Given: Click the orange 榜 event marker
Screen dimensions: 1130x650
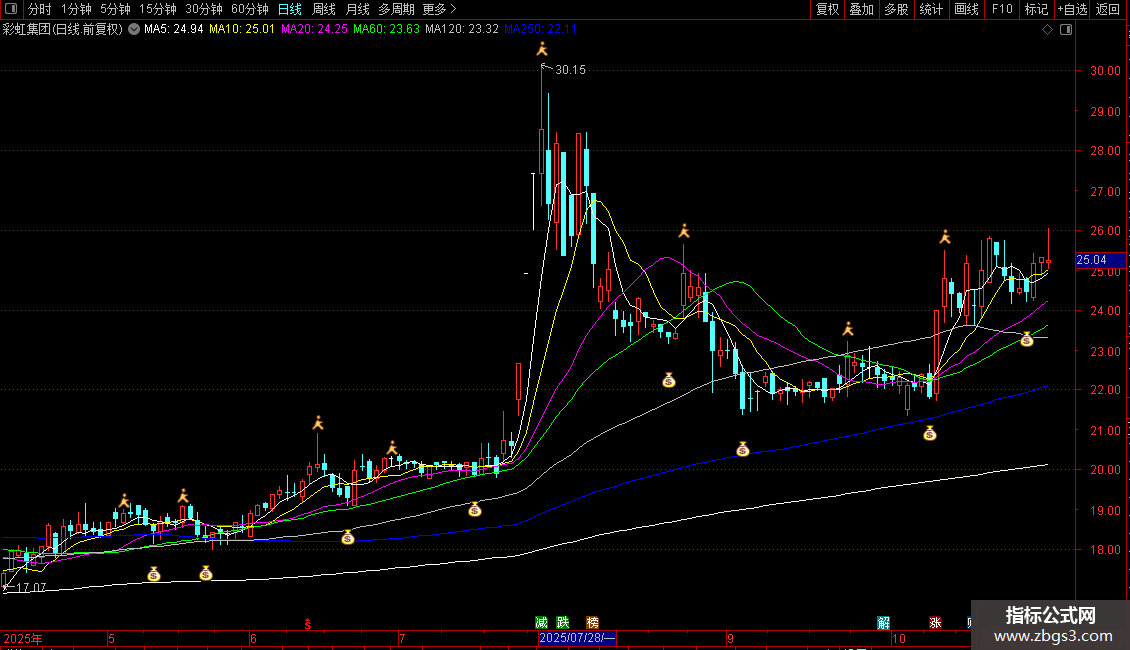Looking at the screenshot, I should click(x=593, y=622).
